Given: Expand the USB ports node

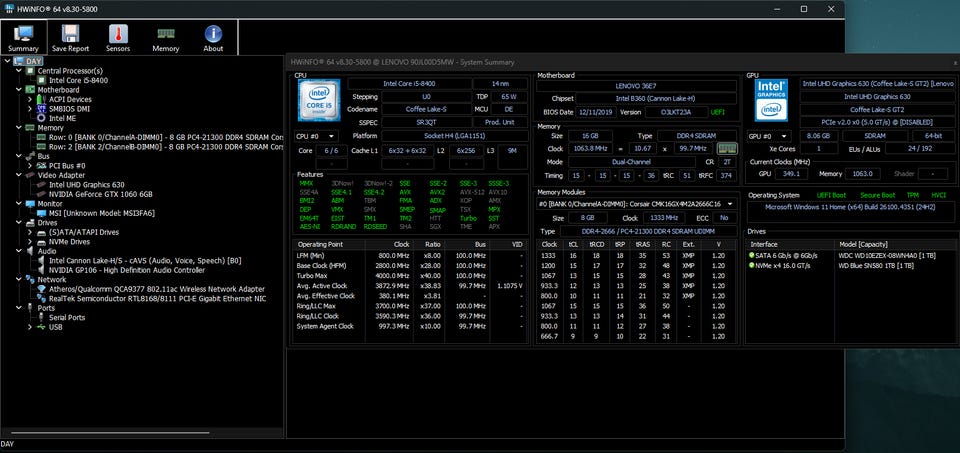Looking at the screenshot, I should tap(29, 326).
